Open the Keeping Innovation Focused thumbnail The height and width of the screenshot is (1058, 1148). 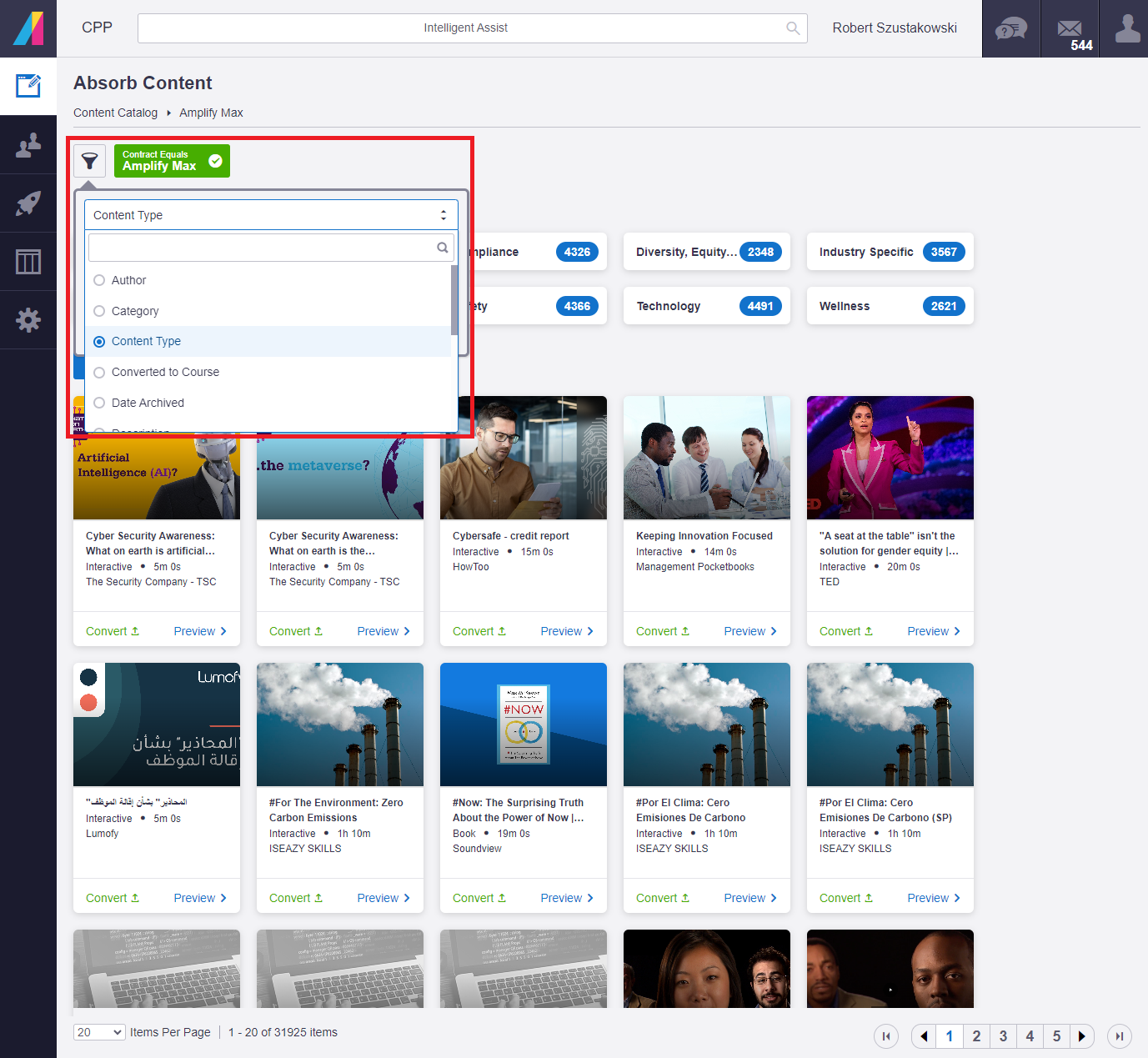click(x=707, y=458)
